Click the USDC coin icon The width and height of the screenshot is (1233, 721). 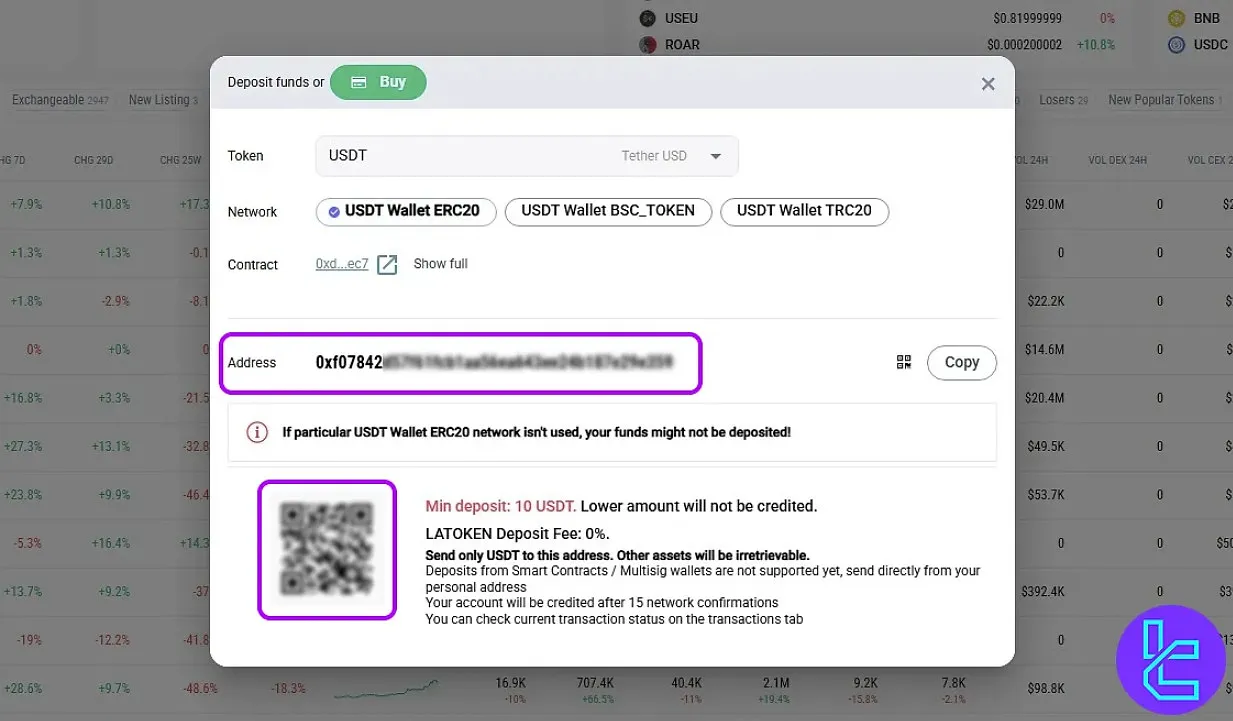(1176, 45)
